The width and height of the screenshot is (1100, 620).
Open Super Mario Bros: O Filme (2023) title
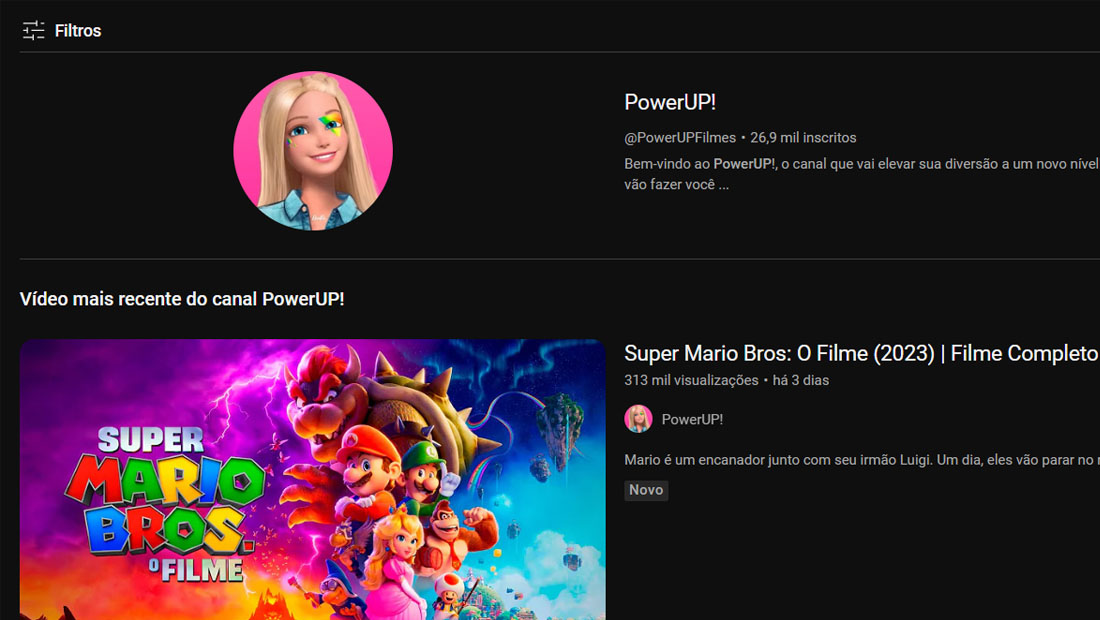[862, 353]
